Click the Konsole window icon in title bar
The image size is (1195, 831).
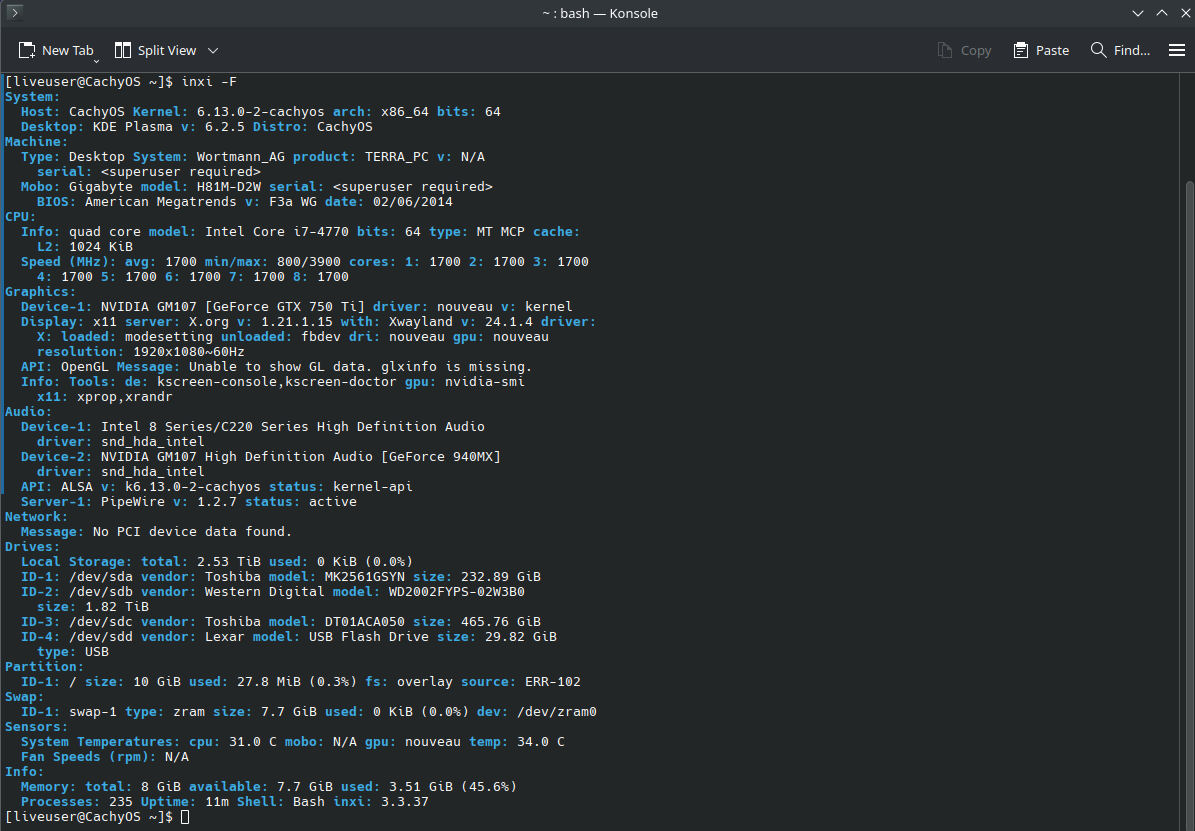14,13
